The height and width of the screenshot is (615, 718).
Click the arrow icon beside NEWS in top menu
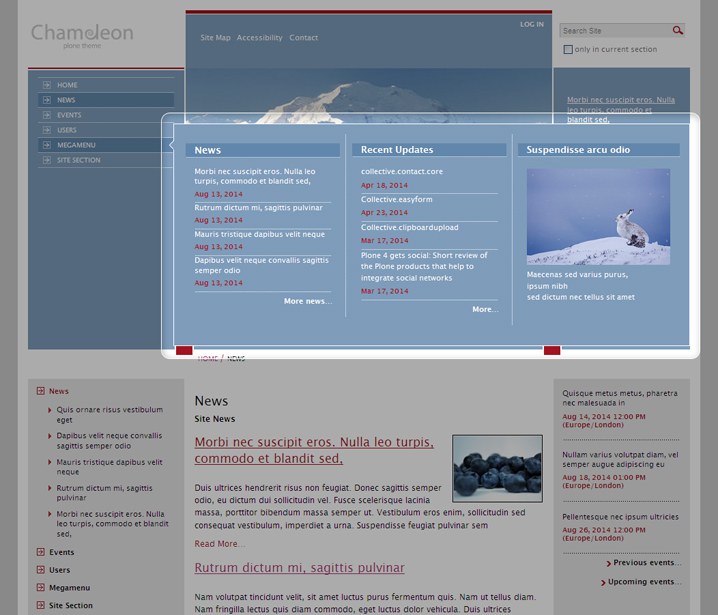(x=47, y=100)
